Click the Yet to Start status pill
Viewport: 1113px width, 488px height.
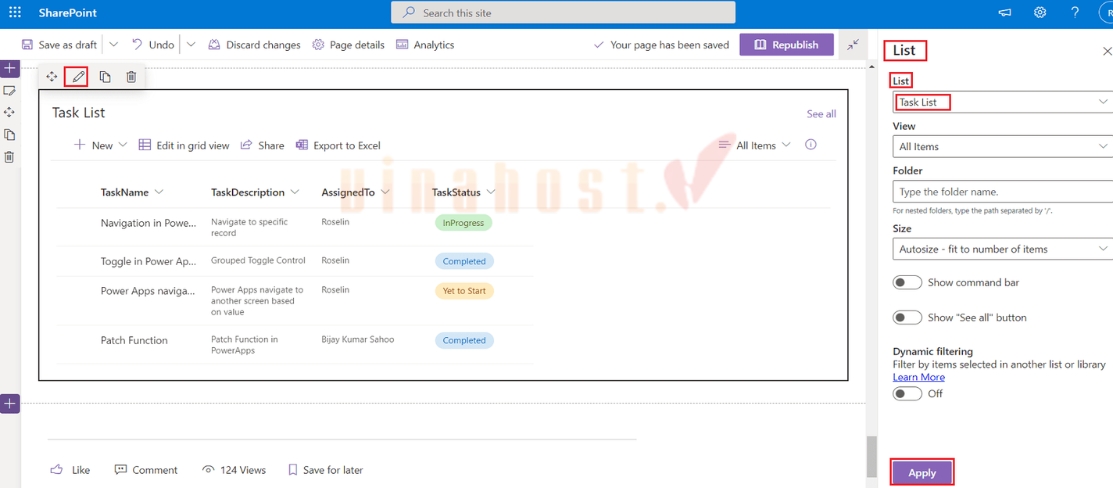click(464, 291)
